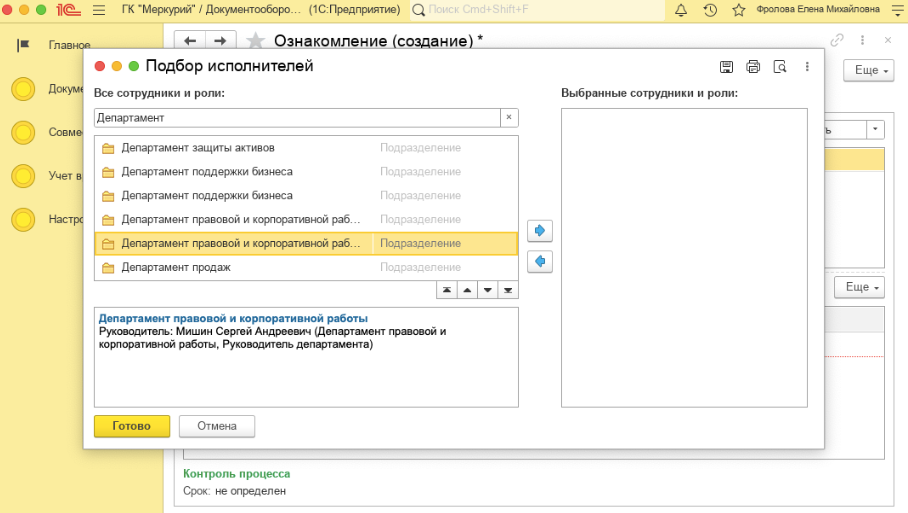The height and width of the screenshot is (513, 908).
Task: Jump to the first row of the list
Action: [447, 290]
